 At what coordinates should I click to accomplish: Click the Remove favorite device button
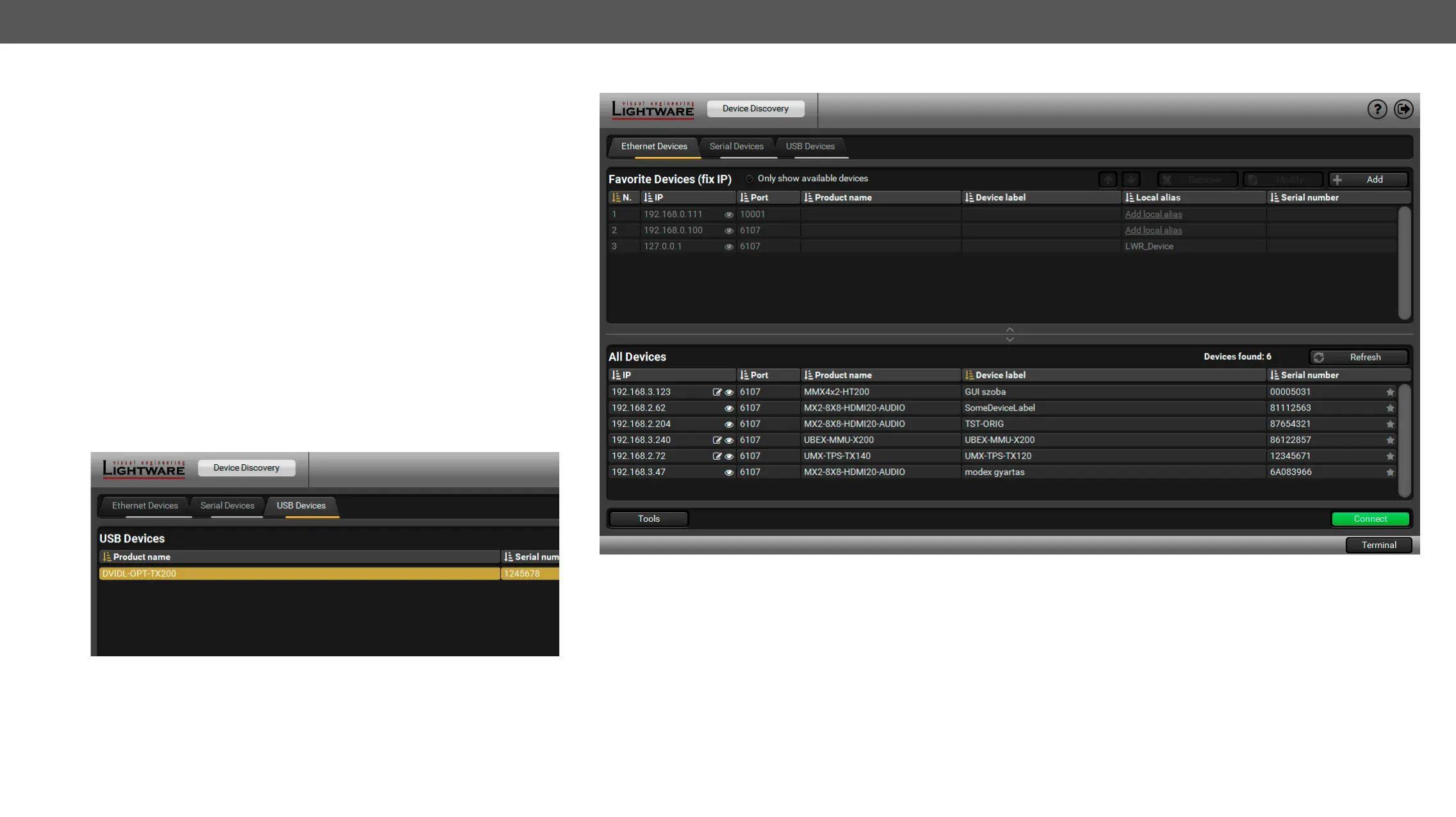click(x=1197, y=180)
